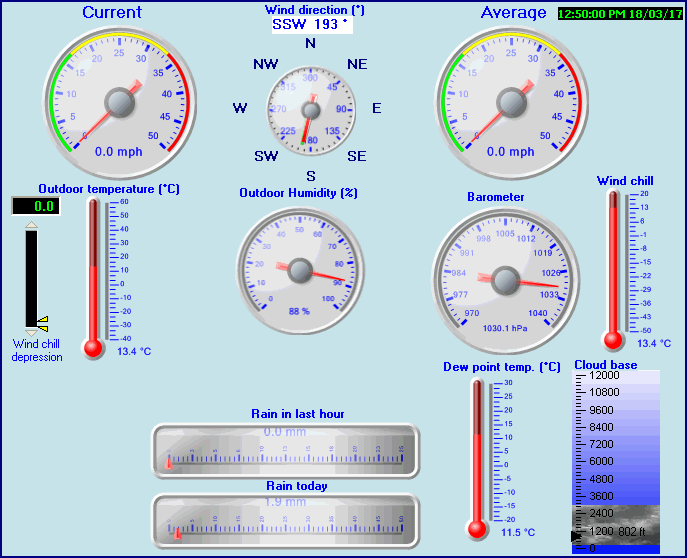
Task: Click the 0.0 mph value on Current gauge
Action: (x=119, y=152)
